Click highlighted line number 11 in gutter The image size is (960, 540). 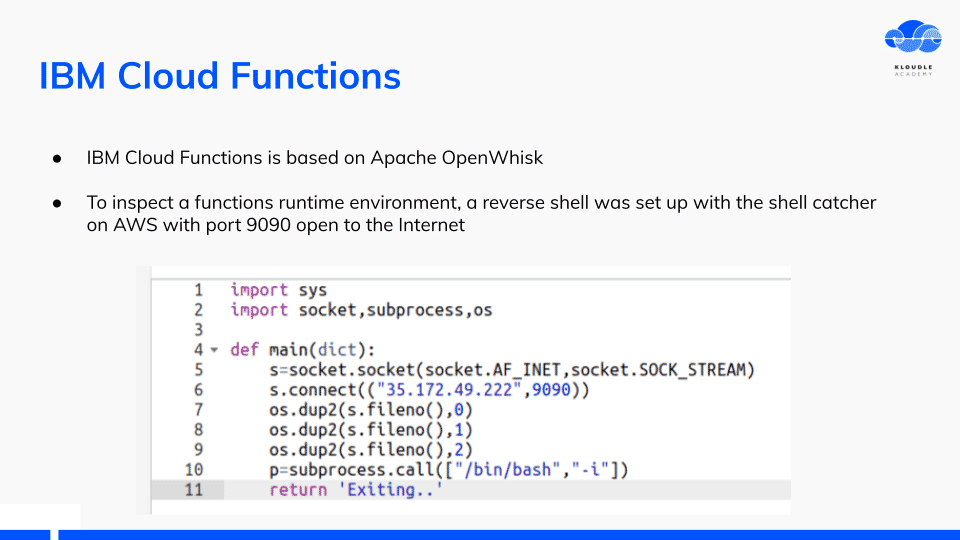(x=193, y=490)
